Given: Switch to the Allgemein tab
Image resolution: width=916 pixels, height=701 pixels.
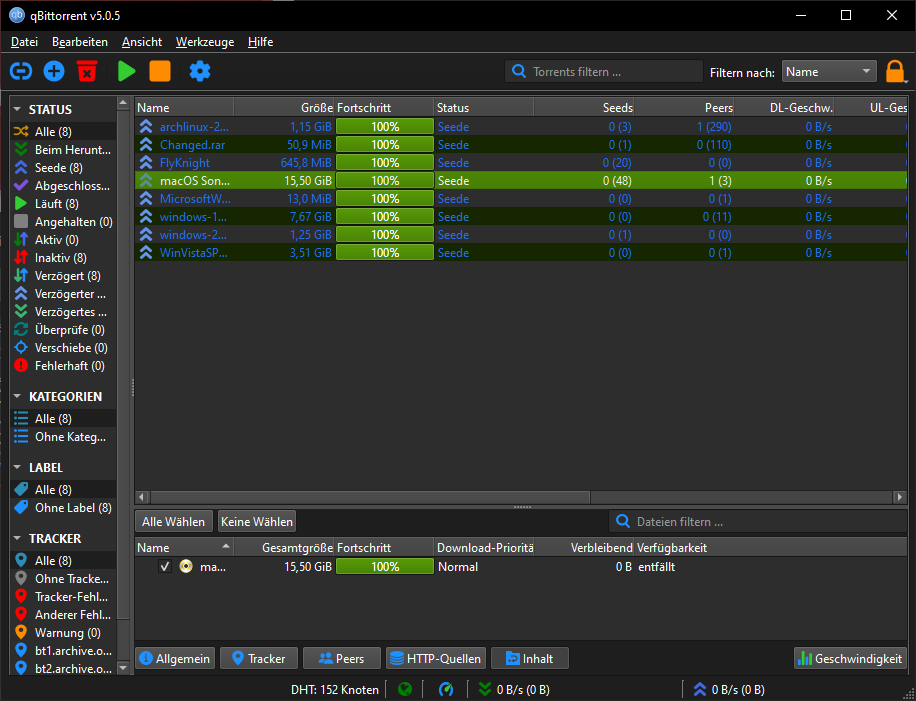Looking at the screenshot, I should (x=175, y=658).
